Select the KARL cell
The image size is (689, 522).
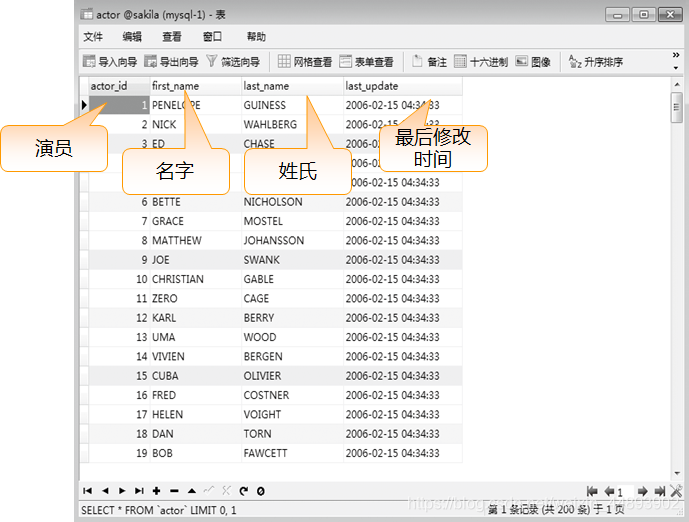[196, 318]
